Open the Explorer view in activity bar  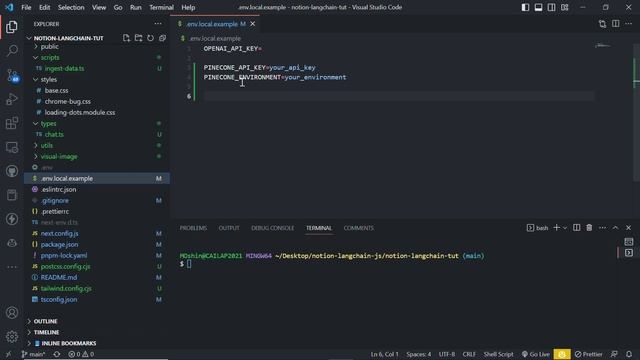click(12, 27)
